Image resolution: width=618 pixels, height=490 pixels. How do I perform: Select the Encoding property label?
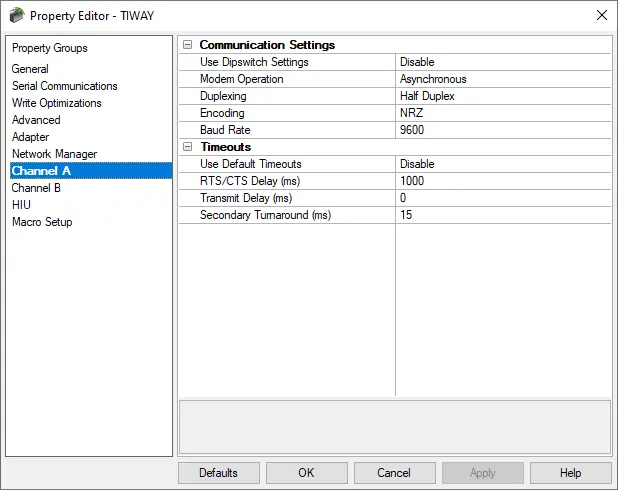[x=222, y=113]
